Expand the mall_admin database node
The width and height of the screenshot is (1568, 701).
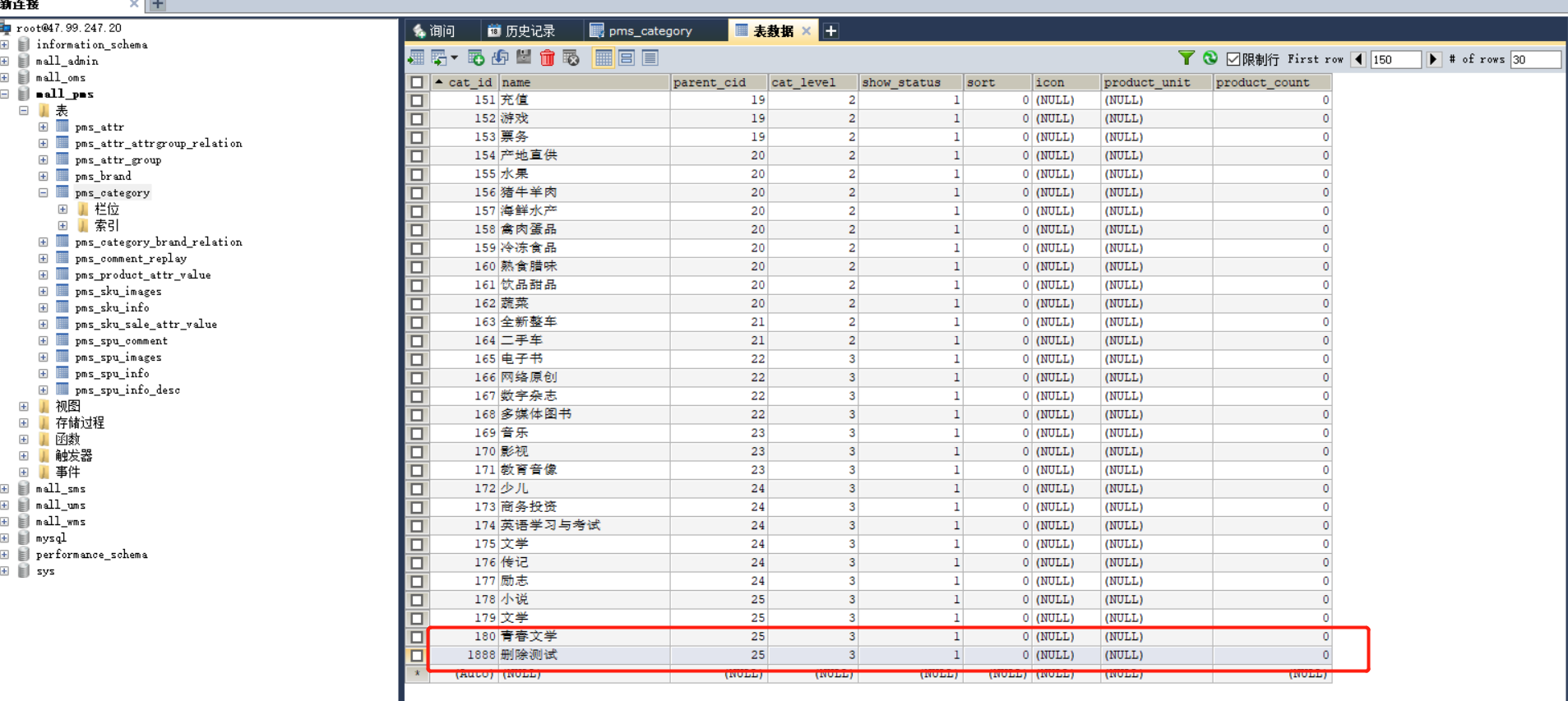point(5,61)
